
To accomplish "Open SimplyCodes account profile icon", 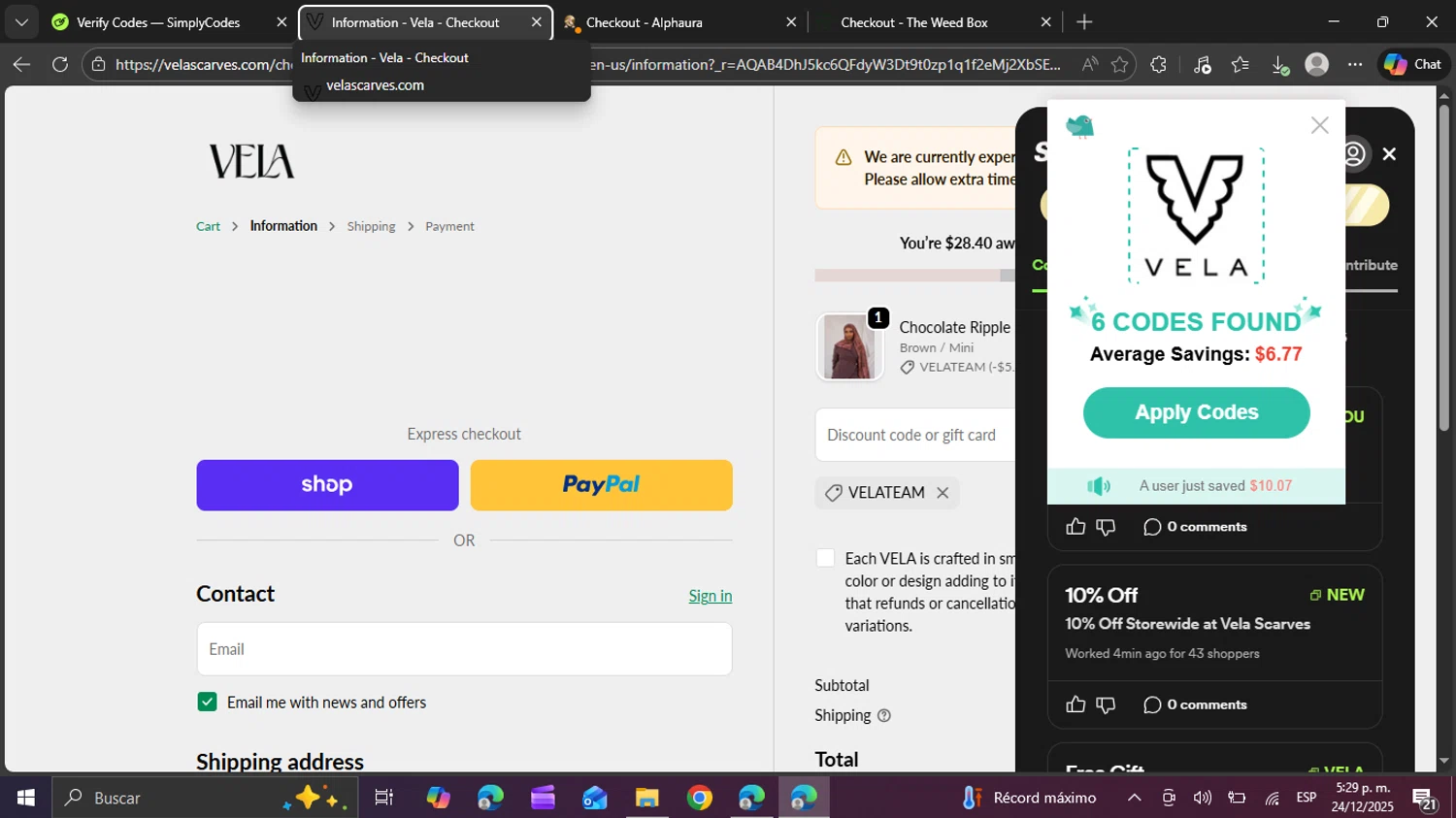I will [x=1354, y=153].
